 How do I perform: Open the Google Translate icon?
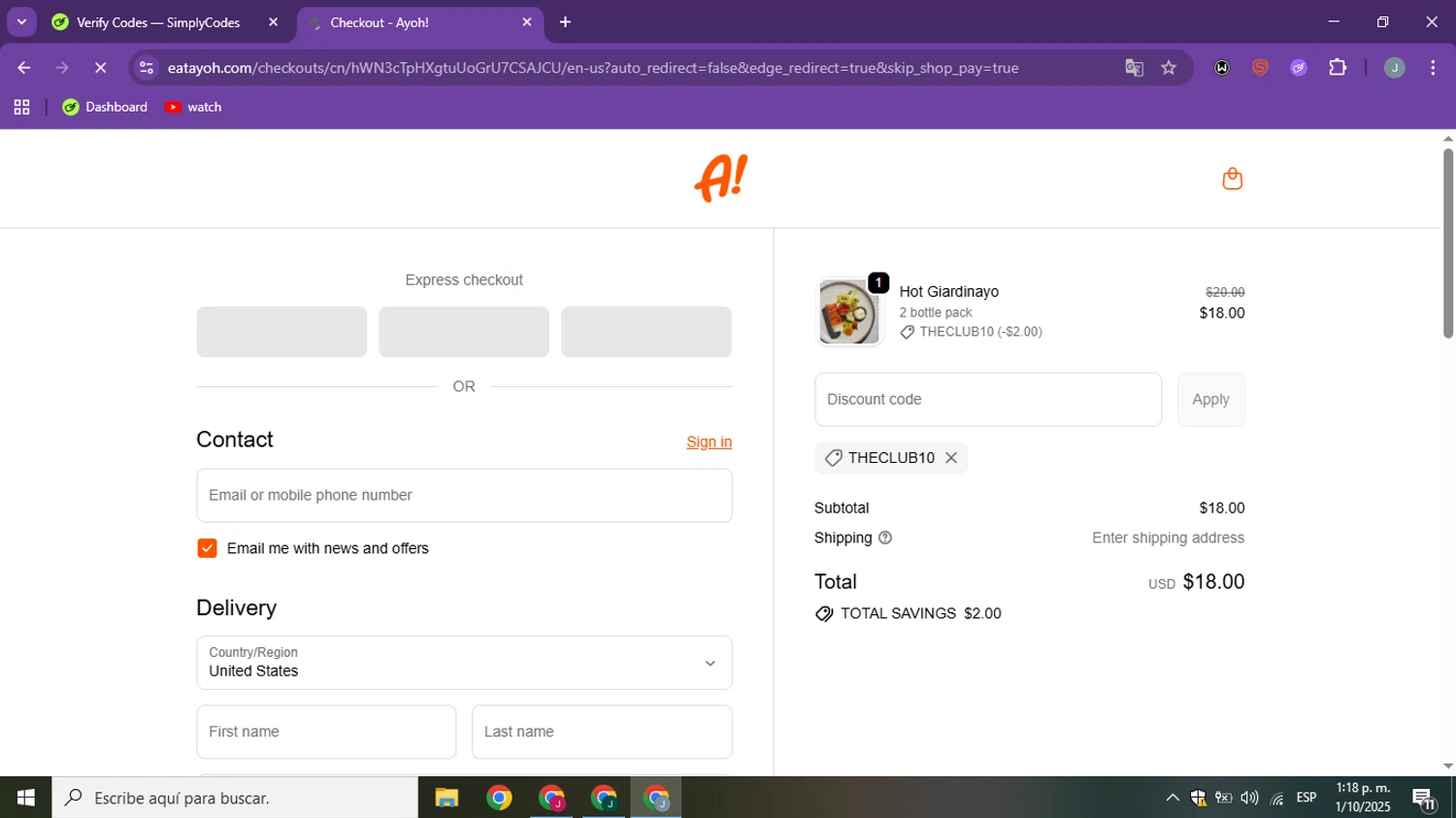(1134, 68)
